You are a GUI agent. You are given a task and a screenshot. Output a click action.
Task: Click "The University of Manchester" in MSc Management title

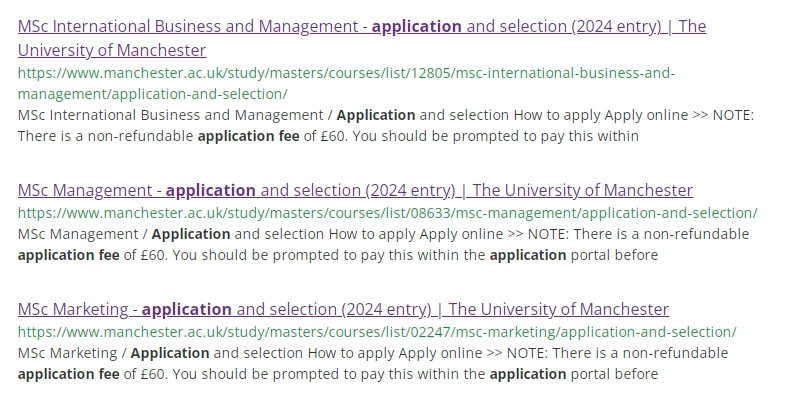point(582,190)
